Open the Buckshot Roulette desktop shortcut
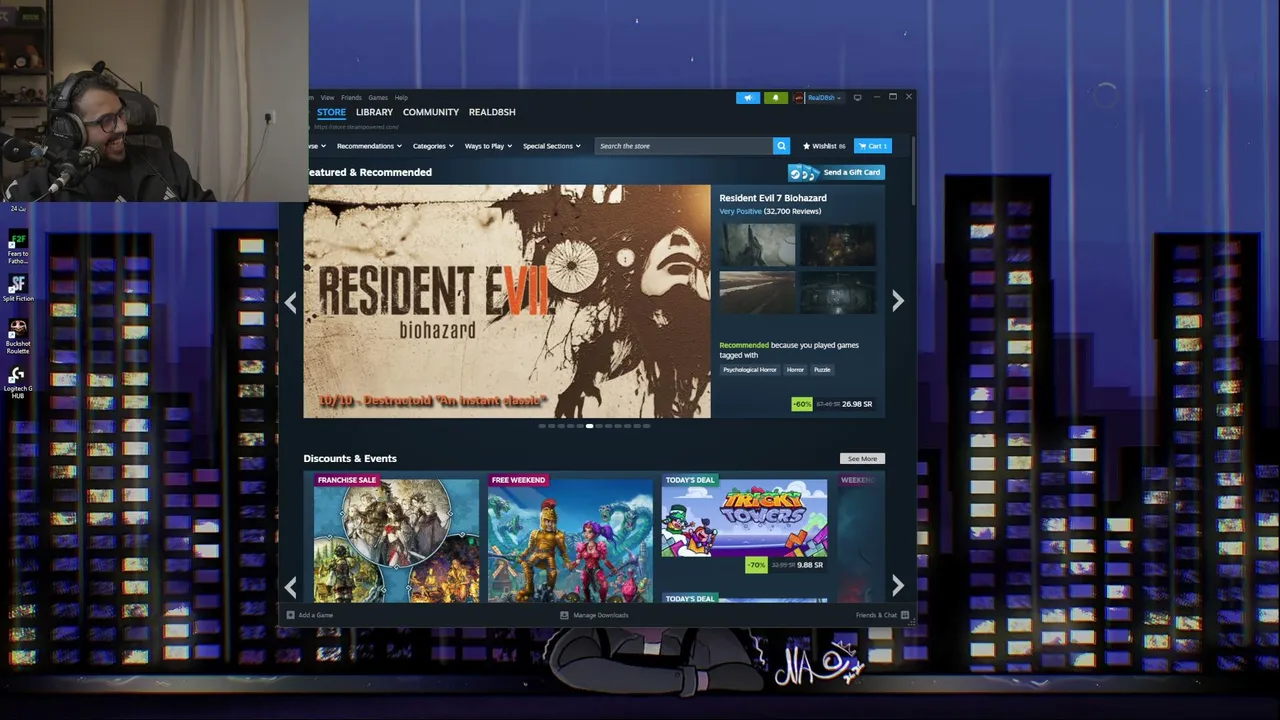This screenshot has height=720, width=1280. click(18, 337)
